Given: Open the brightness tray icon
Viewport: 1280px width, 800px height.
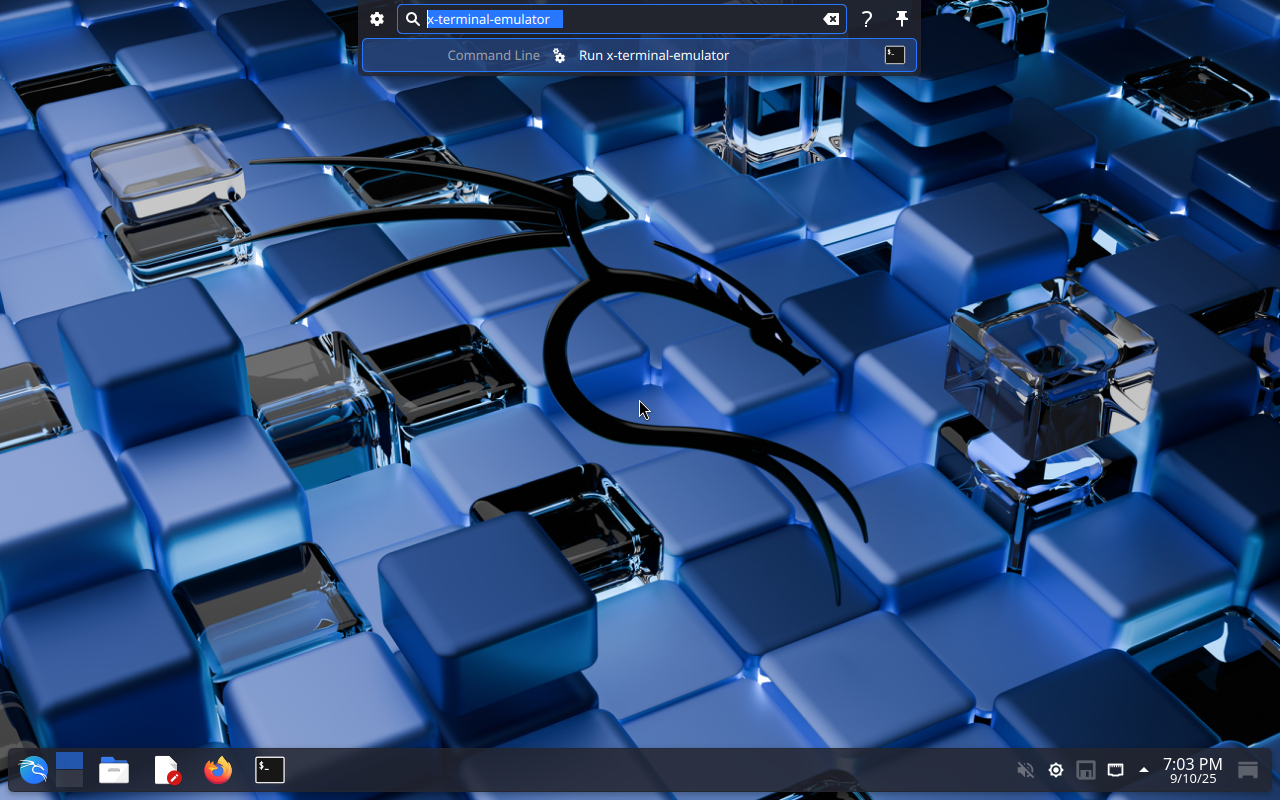Looking at the screenshot, I should 1055,770.
